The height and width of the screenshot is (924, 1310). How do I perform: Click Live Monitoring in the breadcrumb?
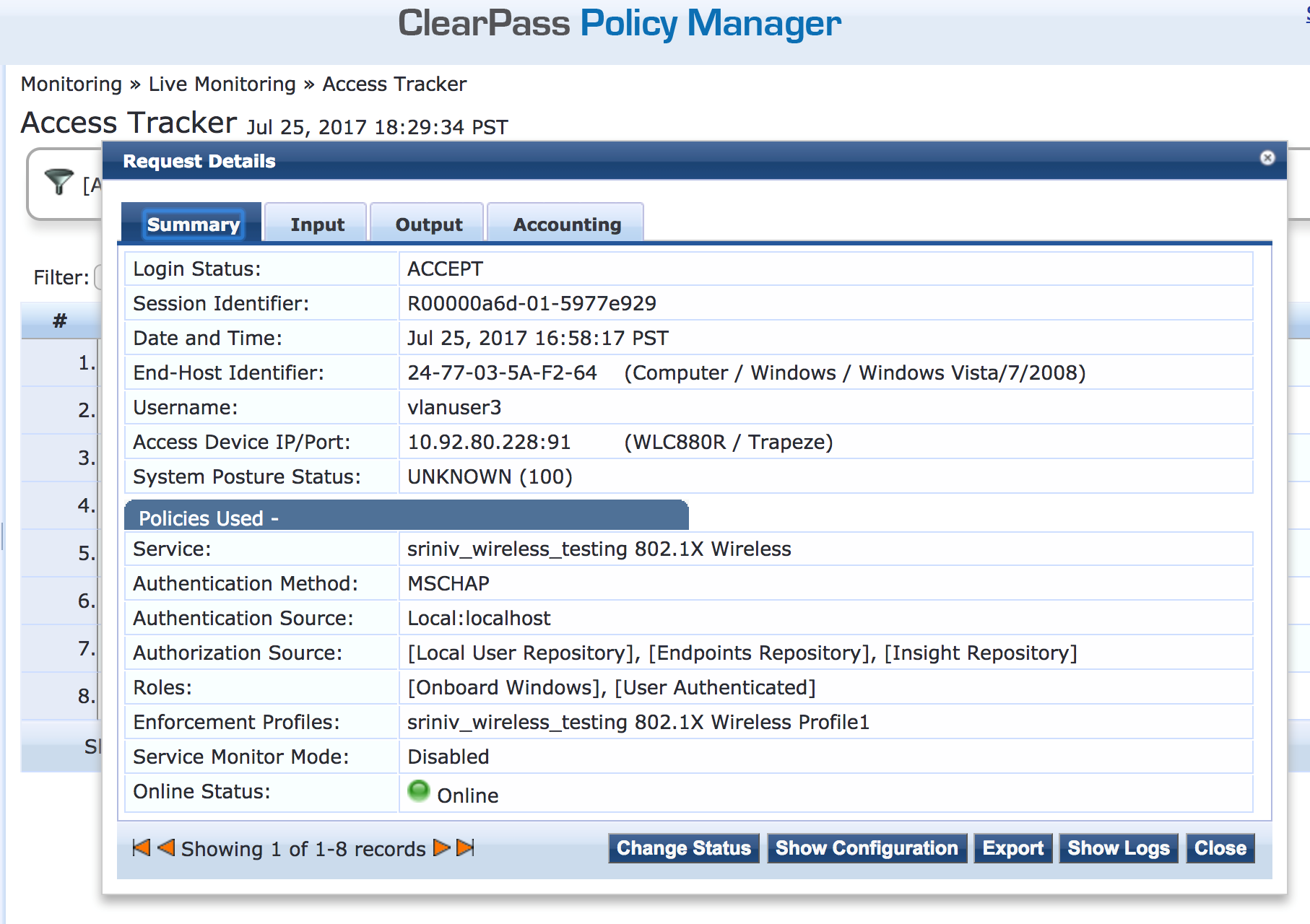coord(222,84)
